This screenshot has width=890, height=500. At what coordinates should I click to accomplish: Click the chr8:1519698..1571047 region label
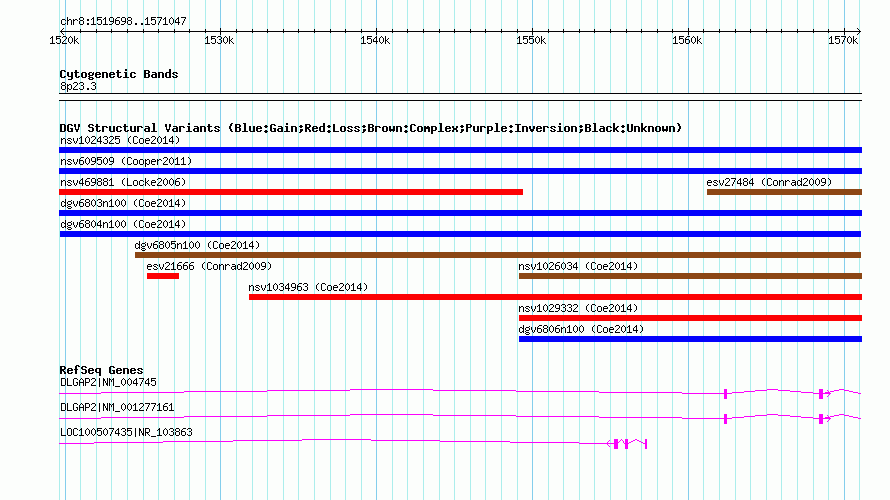coord(123,22)
